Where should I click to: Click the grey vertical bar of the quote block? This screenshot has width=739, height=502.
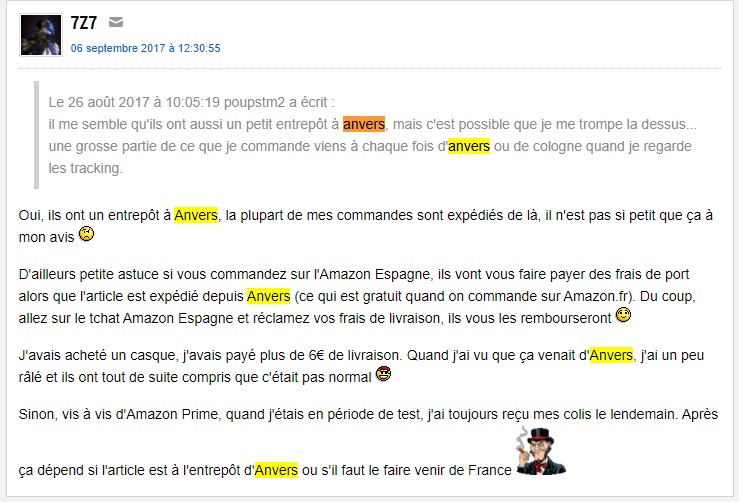36,135
